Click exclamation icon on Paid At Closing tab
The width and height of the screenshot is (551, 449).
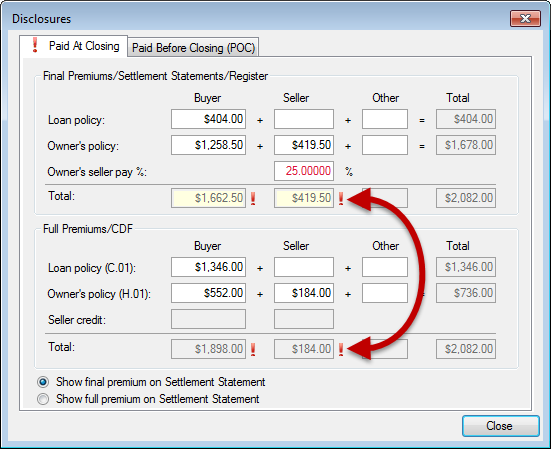point(34,45)
